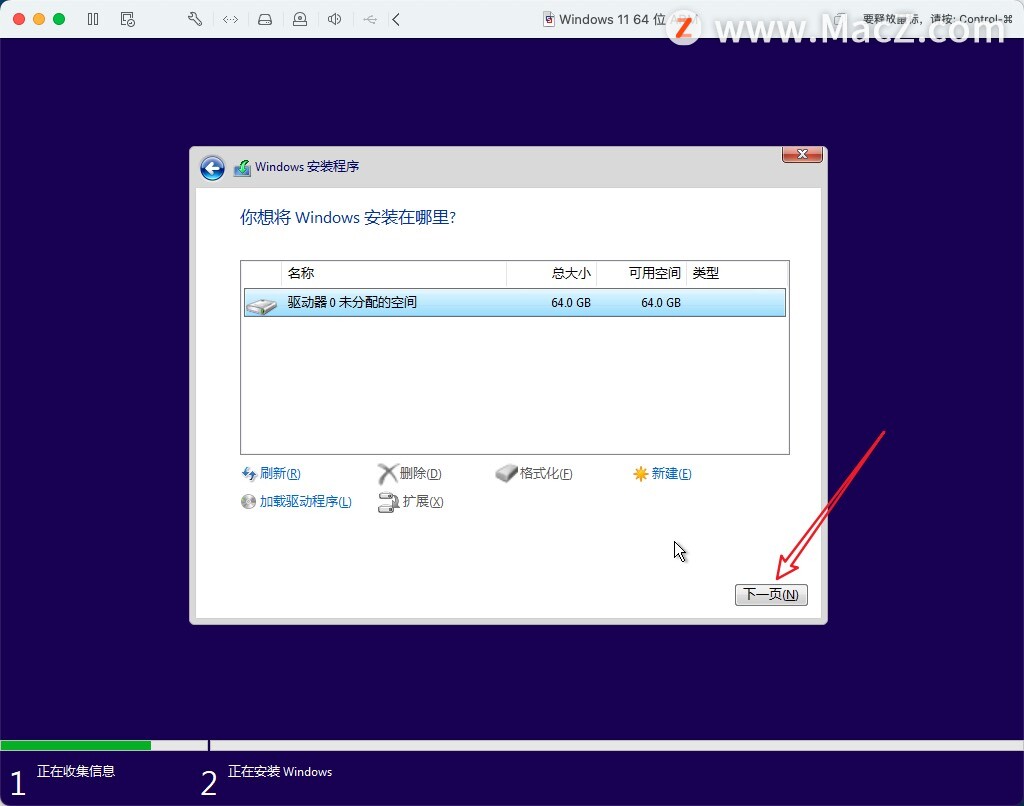Open the hard disk device icon
Viewport: 1024px width, 806px height.
coord(264,20)
